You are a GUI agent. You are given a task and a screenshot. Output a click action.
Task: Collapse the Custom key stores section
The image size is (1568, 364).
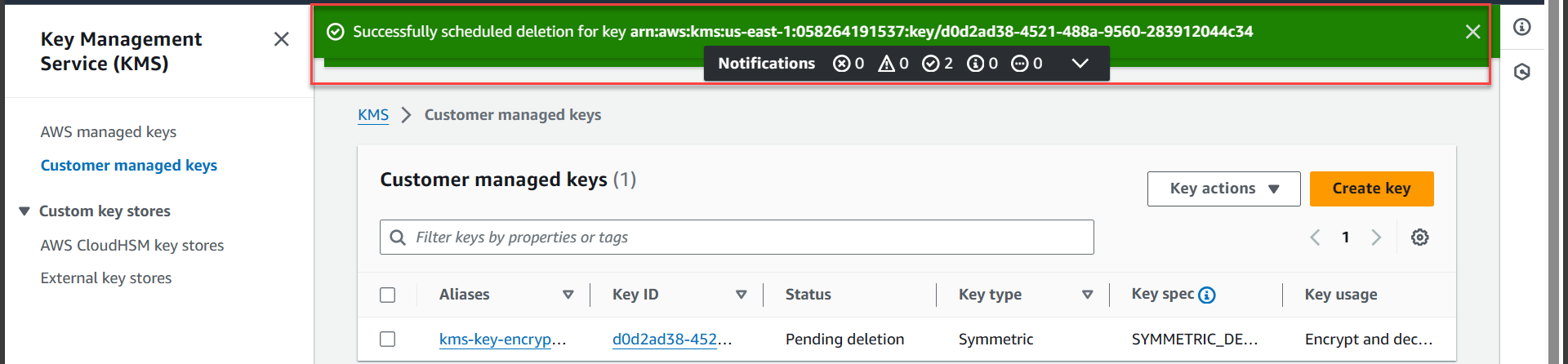pyautogui.click(x=24, y=211)
